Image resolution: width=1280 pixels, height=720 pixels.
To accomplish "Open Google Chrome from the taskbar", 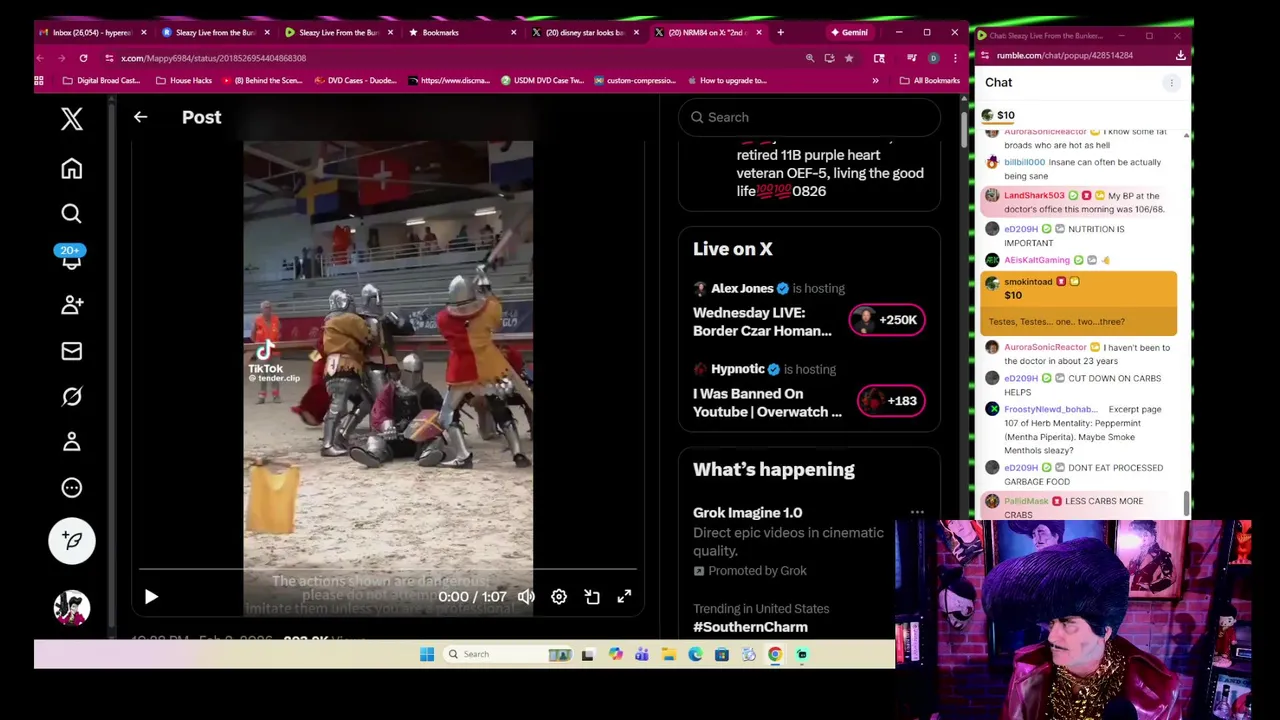I will (775, 654).
